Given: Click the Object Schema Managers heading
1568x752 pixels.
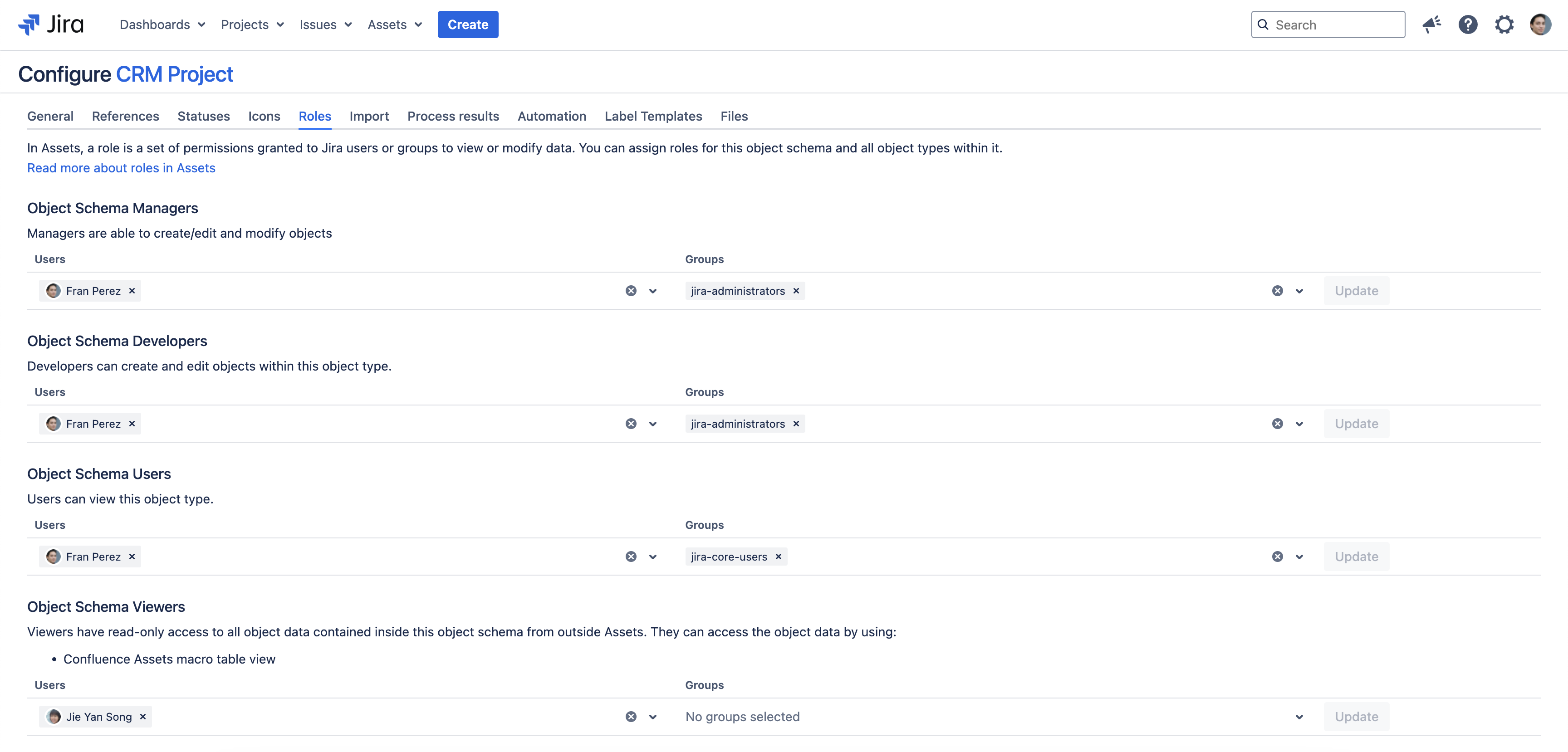Looking at the screenshot, I should click(113, 208).
